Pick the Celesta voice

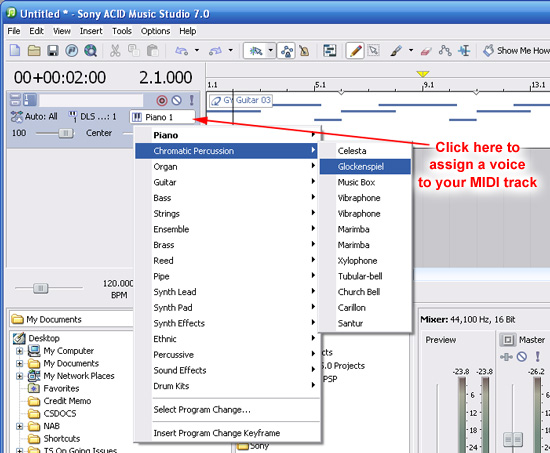coord(365,151)
